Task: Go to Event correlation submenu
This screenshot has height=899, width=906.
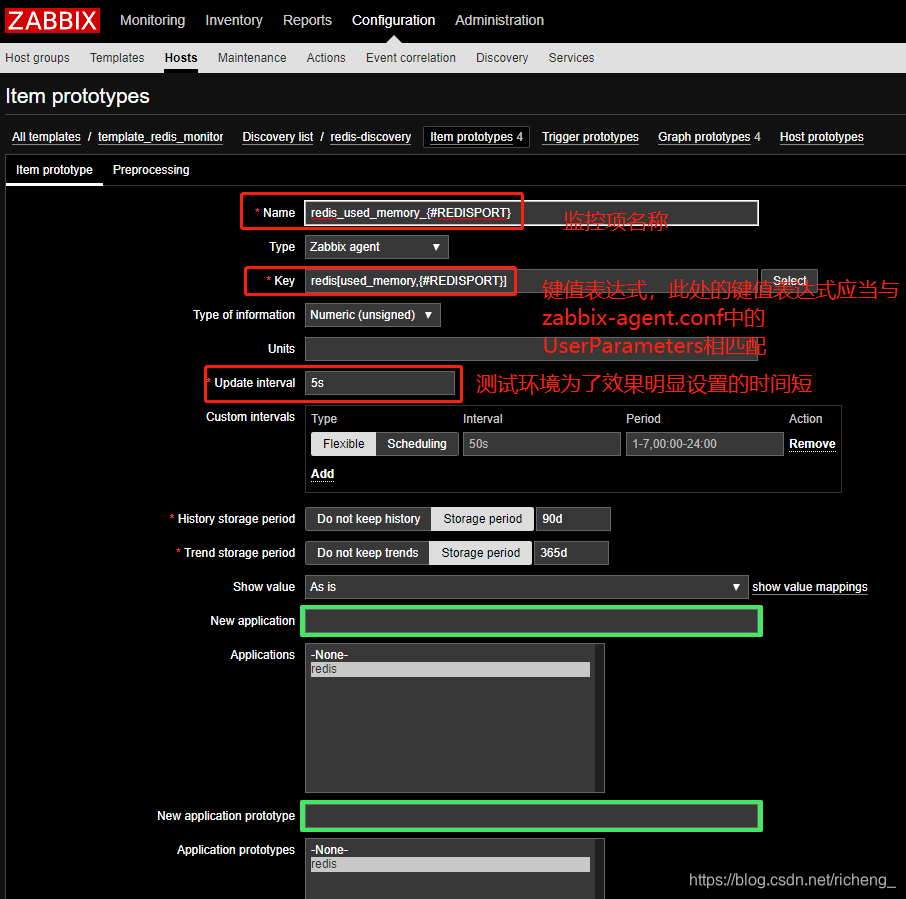Action: click(x=411, y=58)
